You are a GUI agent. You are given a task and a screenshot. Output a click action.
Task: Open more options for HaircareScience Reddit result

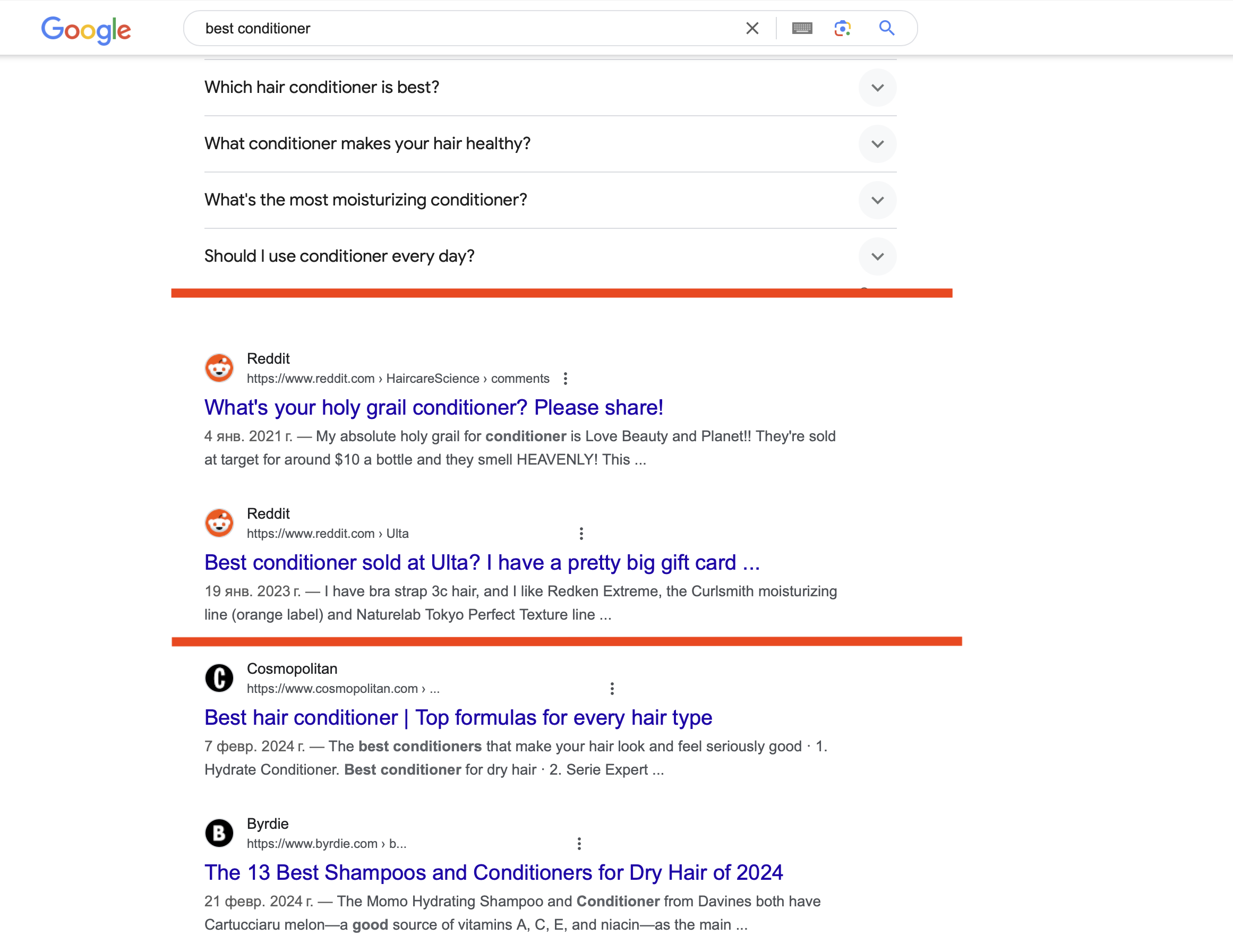pos(565,379)
